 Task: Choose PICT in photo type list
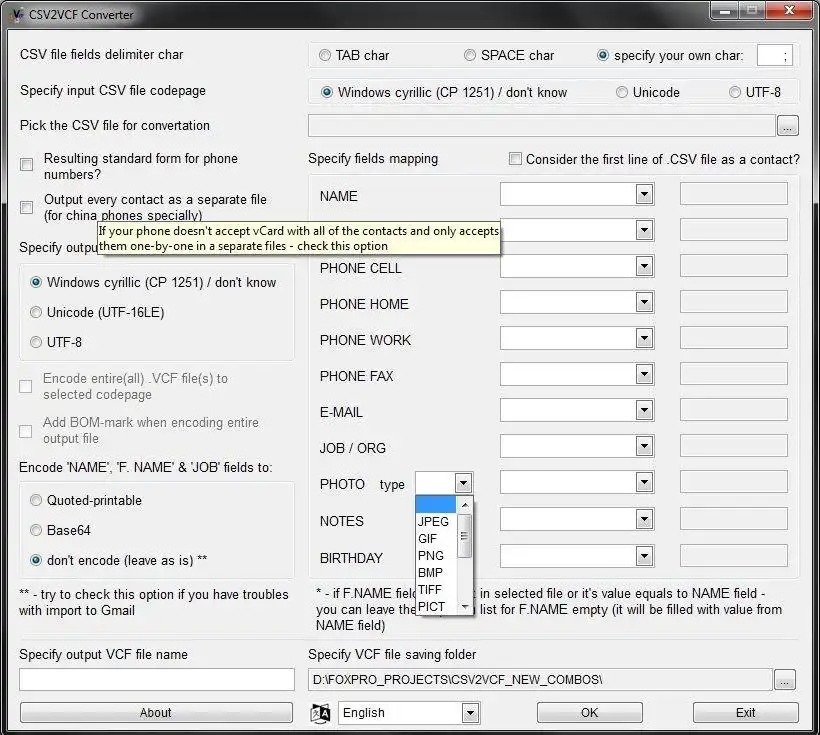(436, 607)
